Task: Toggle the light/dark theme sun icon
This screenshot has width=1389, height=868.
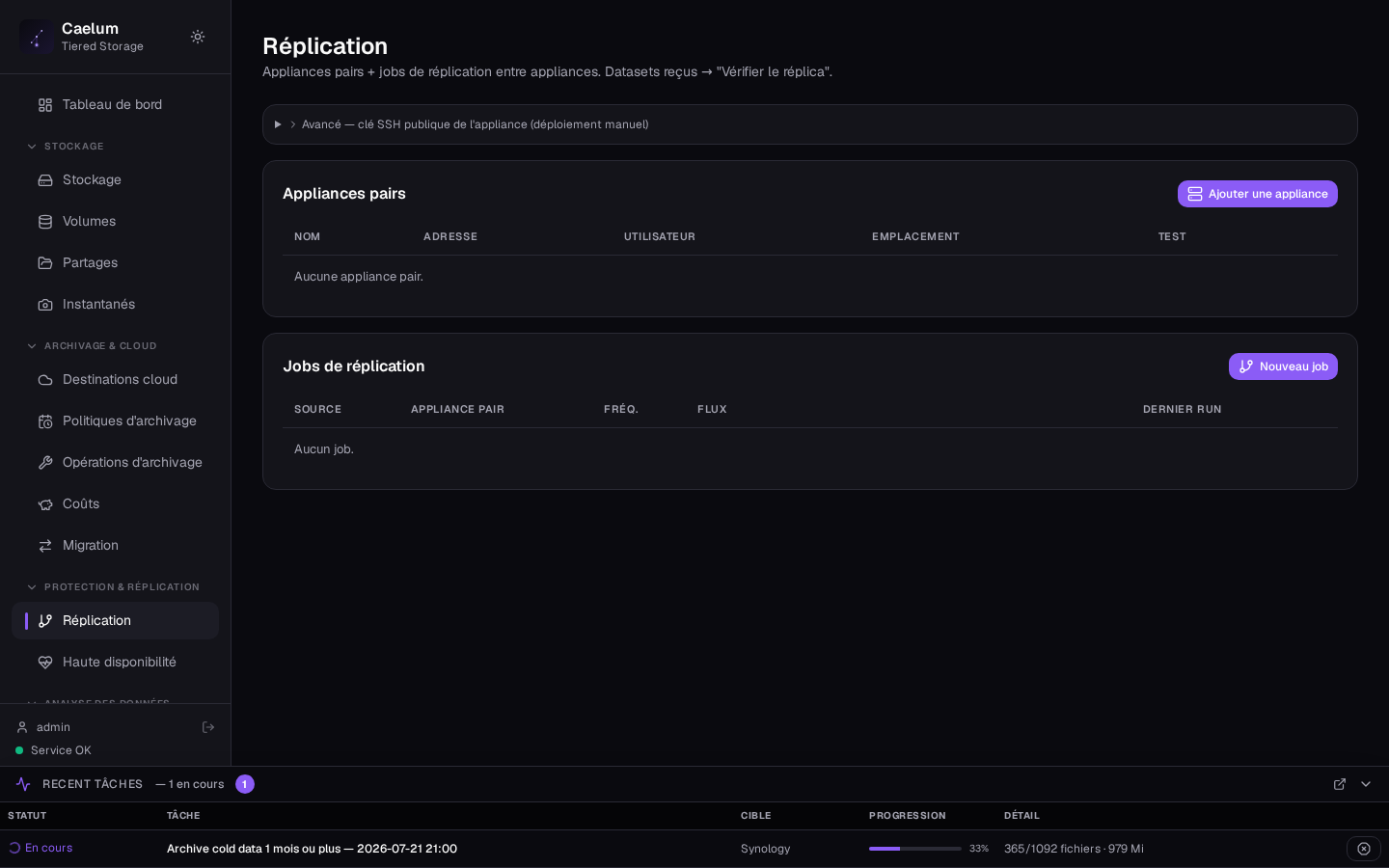Action: 198,37
